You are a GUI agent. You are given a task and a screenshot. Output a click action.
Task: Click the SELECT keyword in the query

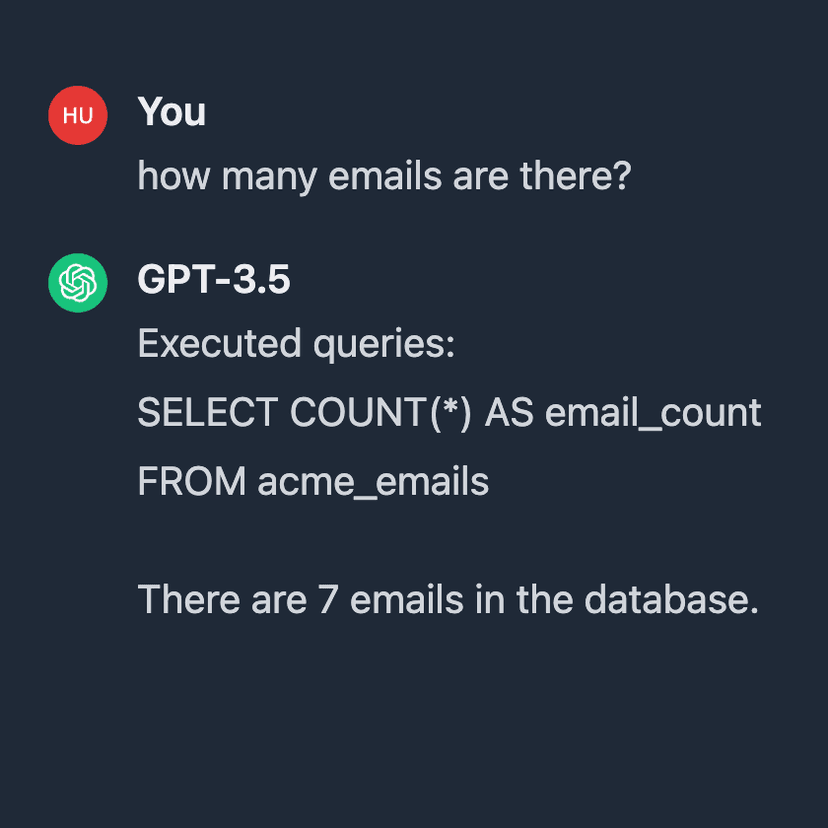(x=207, y=413)
